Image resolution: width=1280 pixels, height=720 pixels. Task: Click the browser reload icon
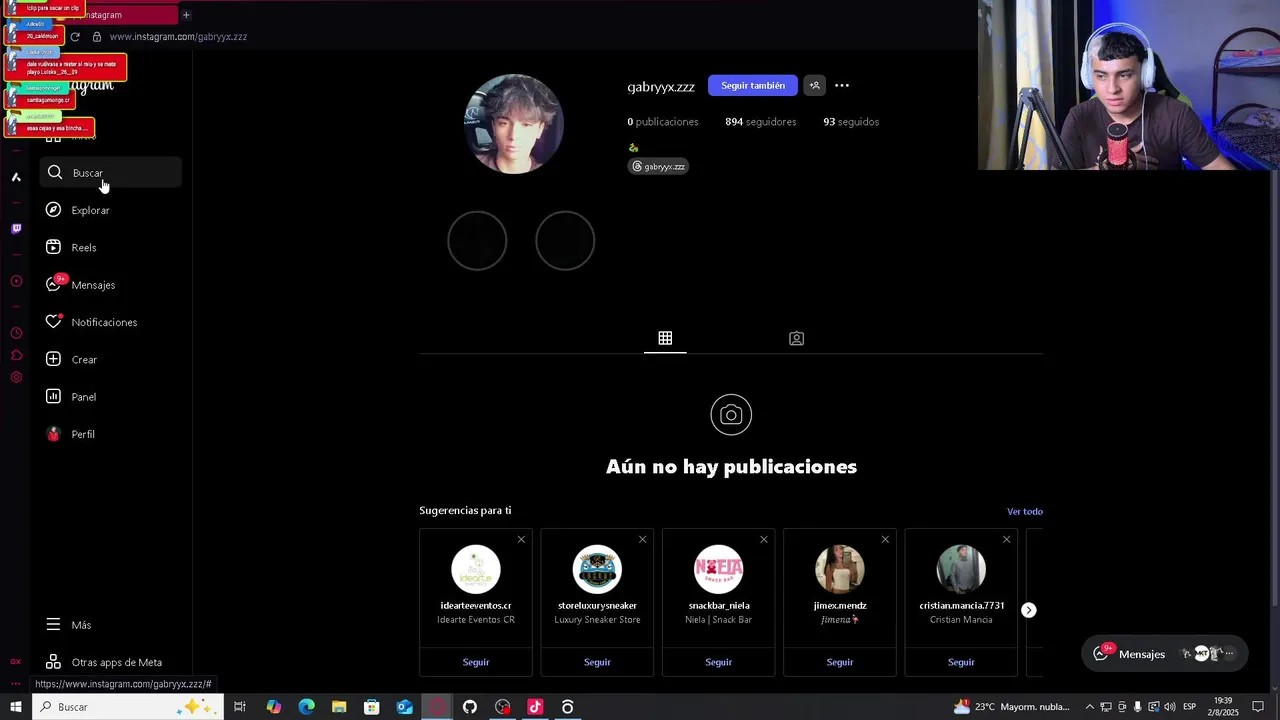click(x=75, y=37)
